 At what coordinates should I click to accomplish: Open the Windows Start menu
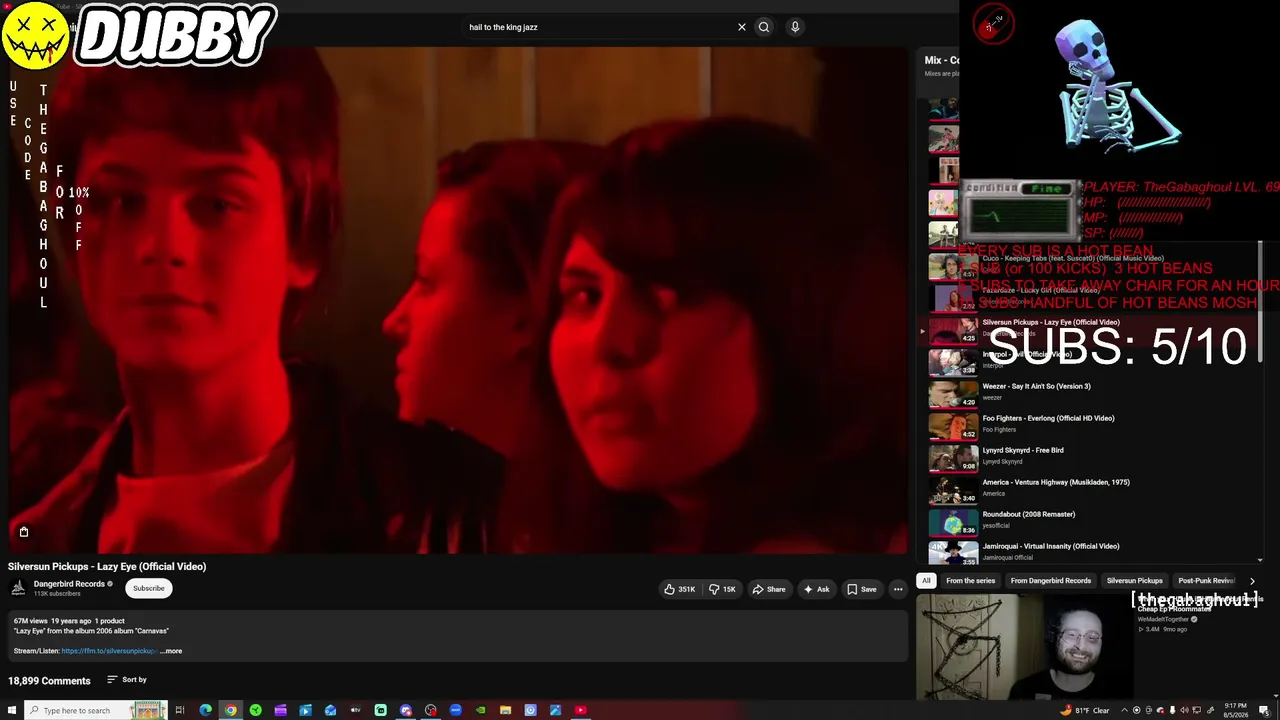coord(10,711)
